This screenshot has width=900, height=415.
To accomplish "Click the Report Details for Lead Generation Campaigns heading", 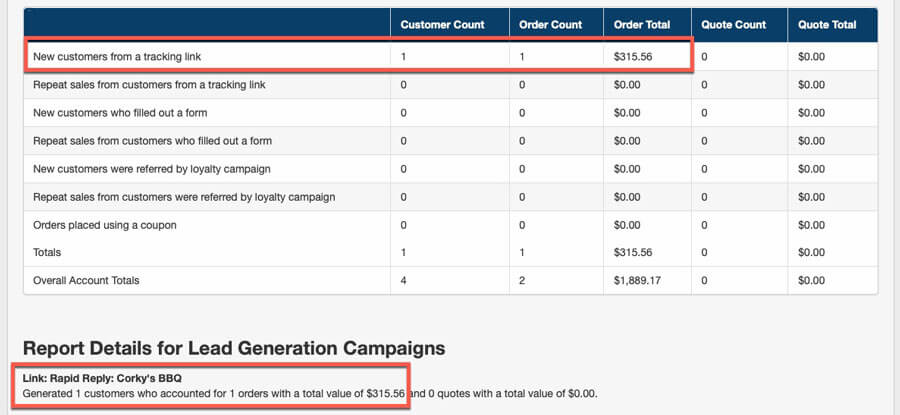I will (x=234, y=348).
